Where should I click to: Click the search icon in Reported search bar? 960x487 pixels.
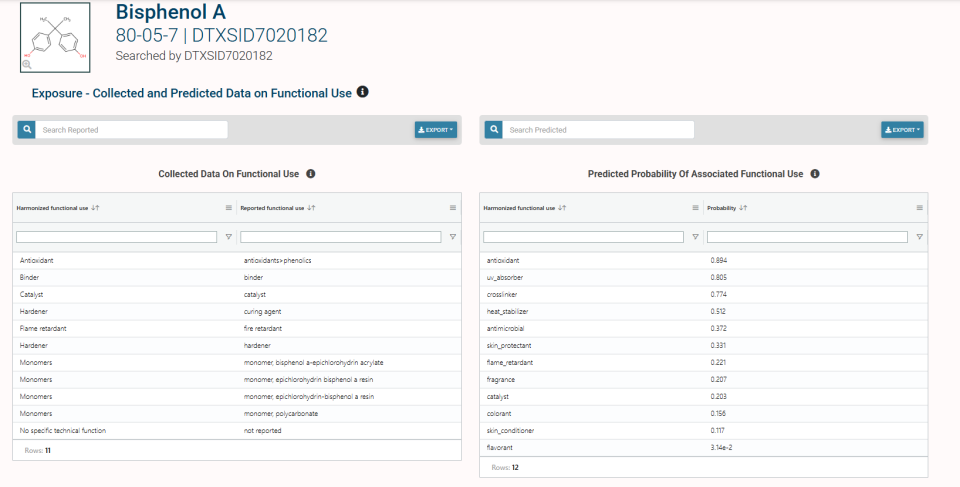(x=25, y=130)
